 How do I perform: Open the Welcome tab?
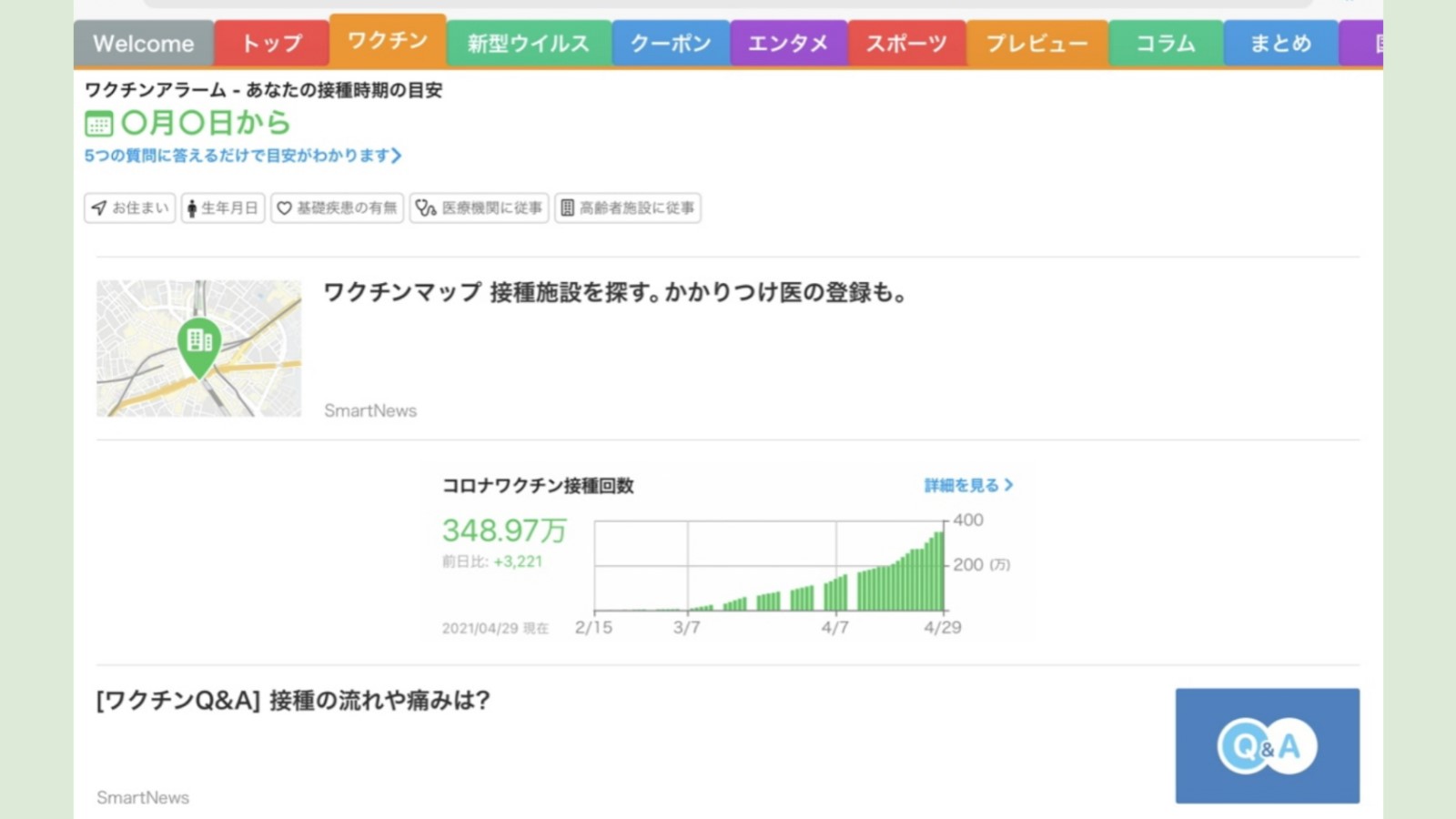click(x=144, y=44)
